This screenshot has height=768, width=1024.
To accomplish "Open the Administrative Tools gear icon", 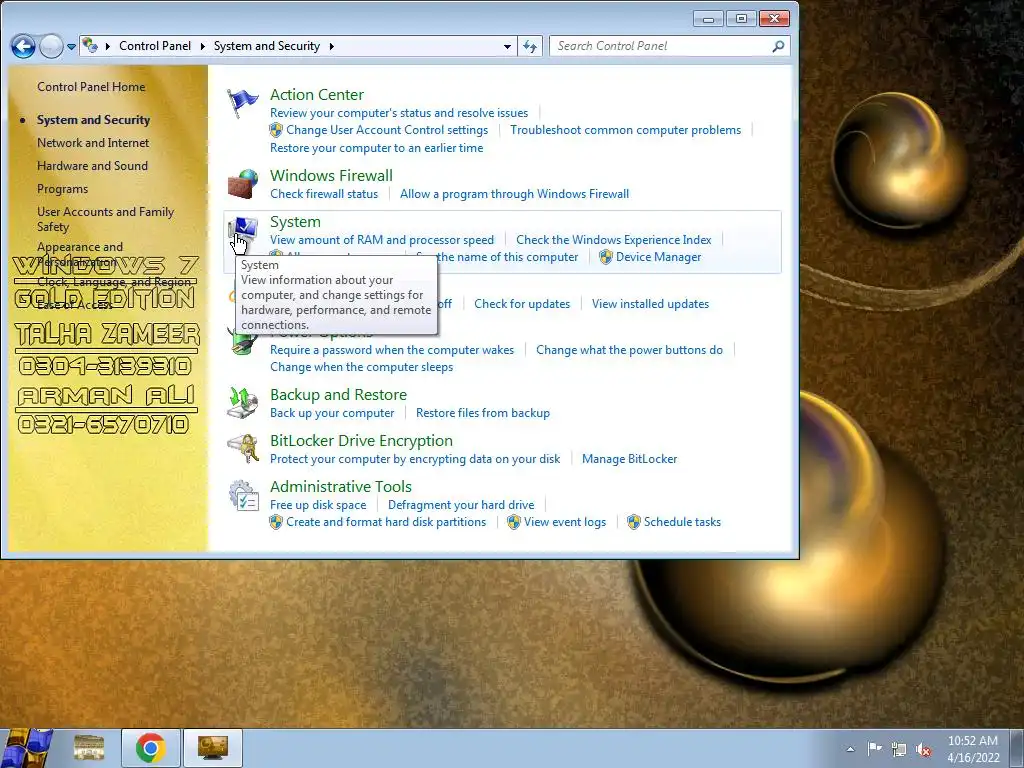I will tap(243, 496).
